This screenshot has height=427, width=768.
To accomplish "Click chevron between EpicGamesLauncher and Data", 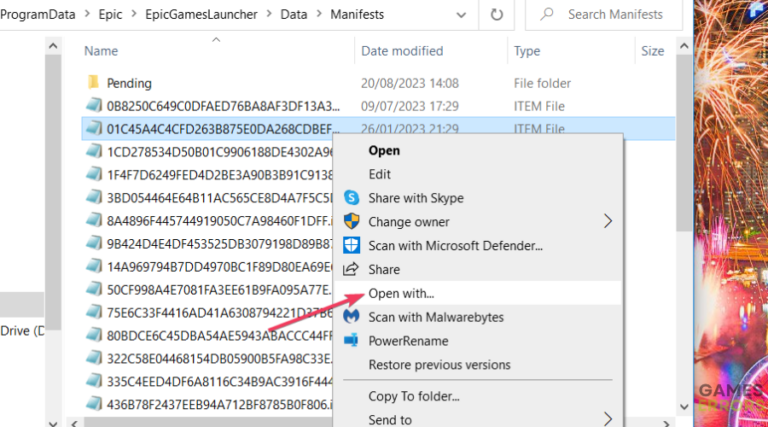I will click(x=269, y=14).
